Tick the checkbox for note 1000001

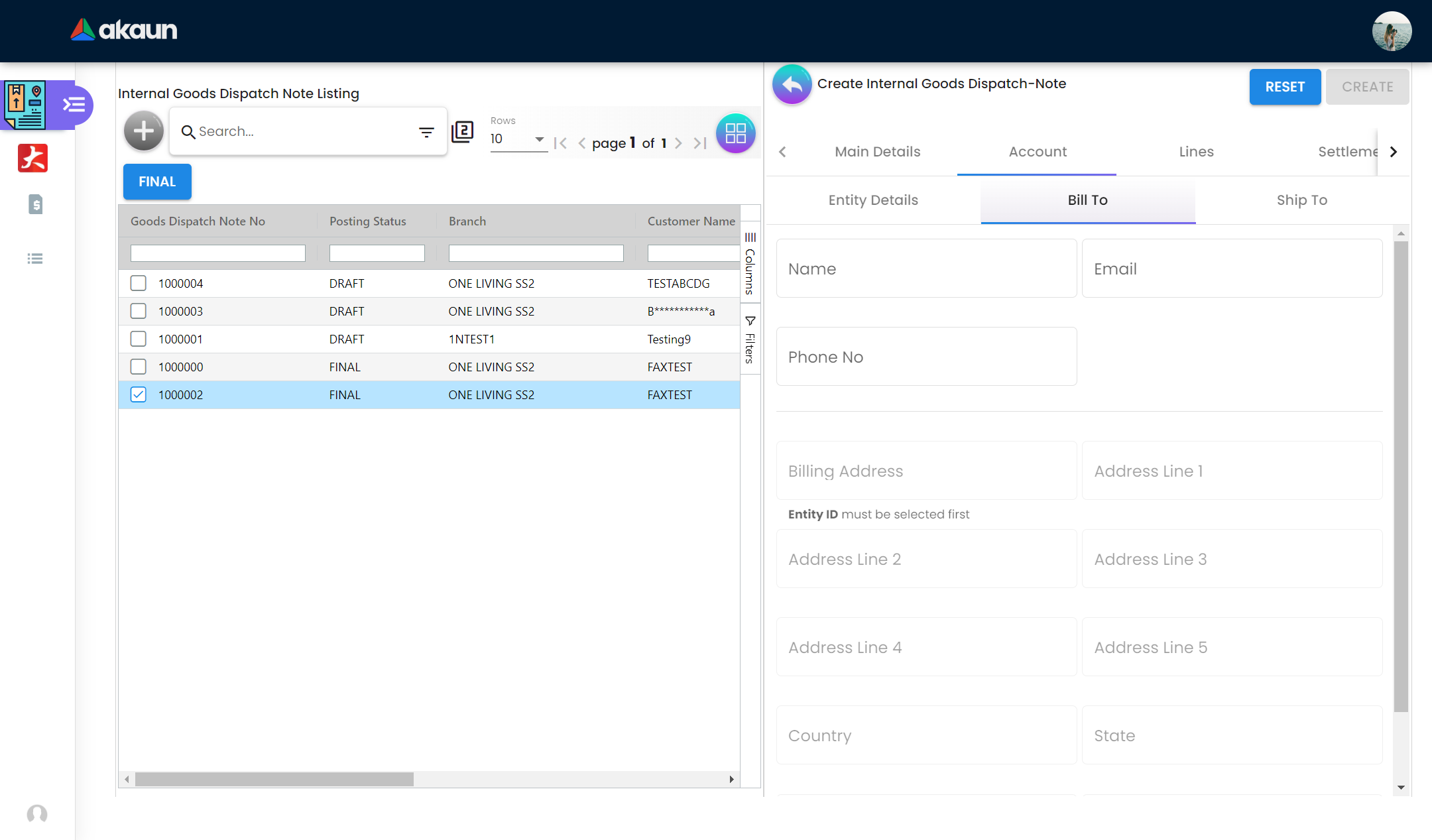coord(138,339)
